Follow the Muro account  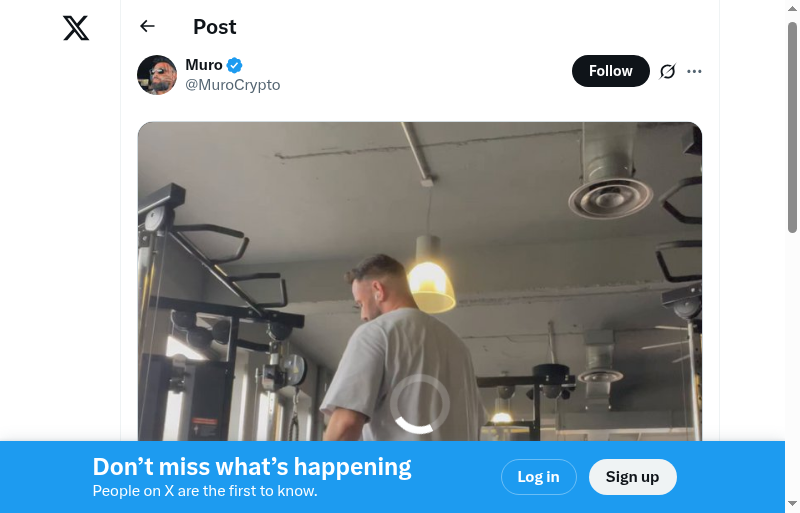[610, 71]
